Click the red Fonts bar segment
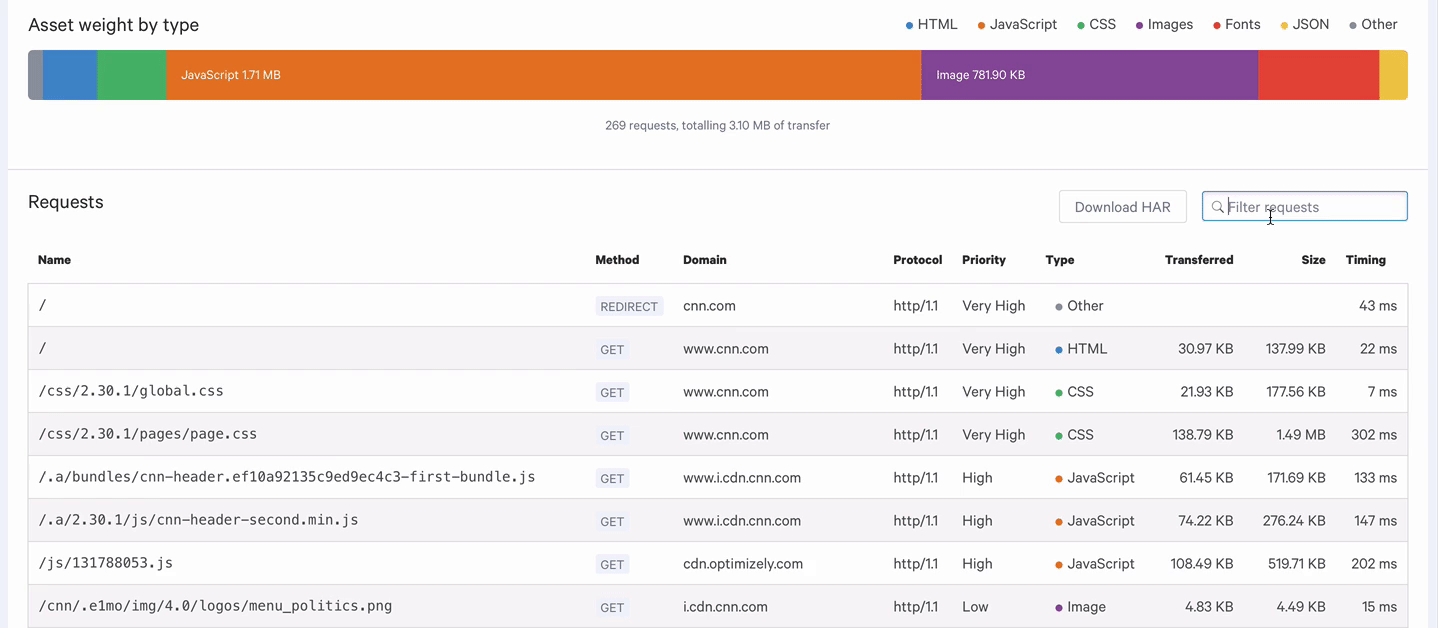 [x=1318, y=75]
